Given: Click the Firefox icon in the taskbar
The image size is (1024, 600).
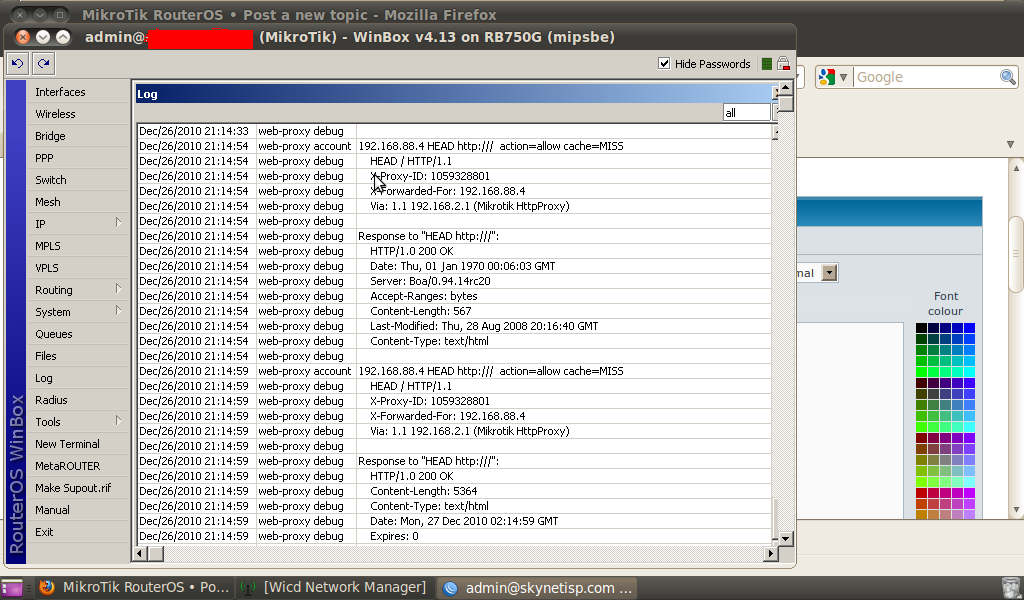Looking at the screenshot, I should tap(46, 587).
